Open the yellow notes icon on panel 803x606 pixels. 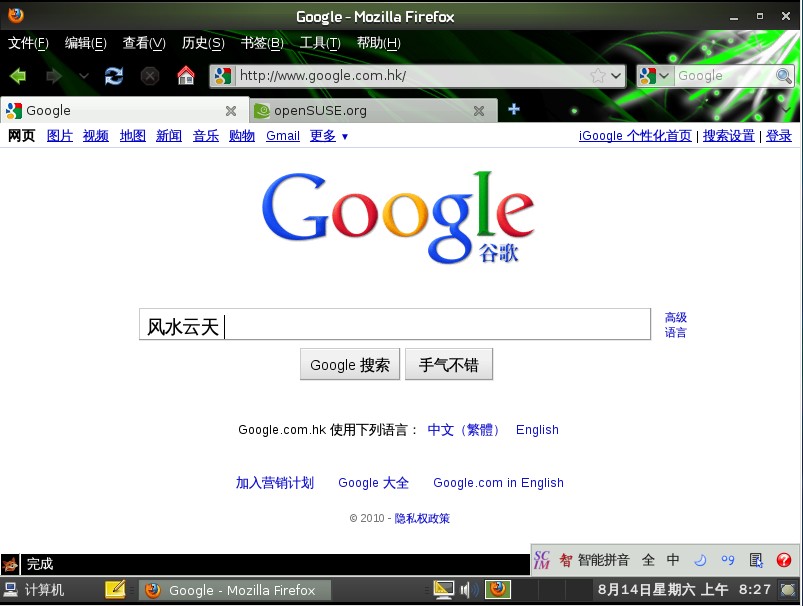(x=115, y=590)
